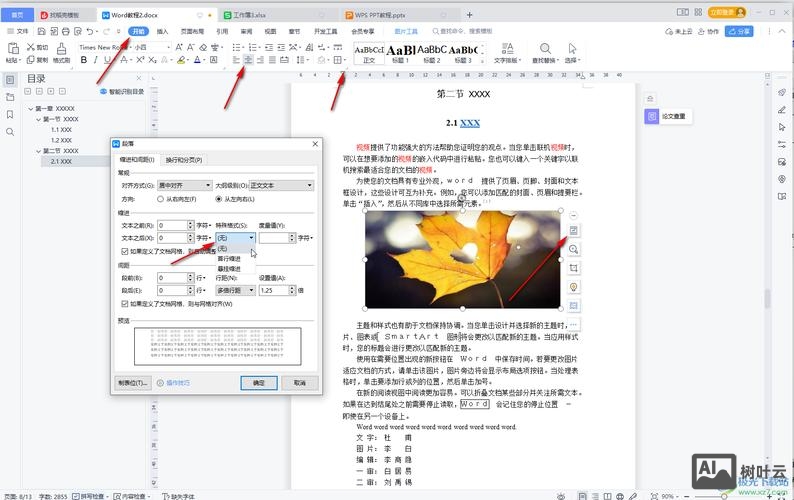Click the indent before text input field
This screenshot has height=500, width=794.
click(172, 225)
